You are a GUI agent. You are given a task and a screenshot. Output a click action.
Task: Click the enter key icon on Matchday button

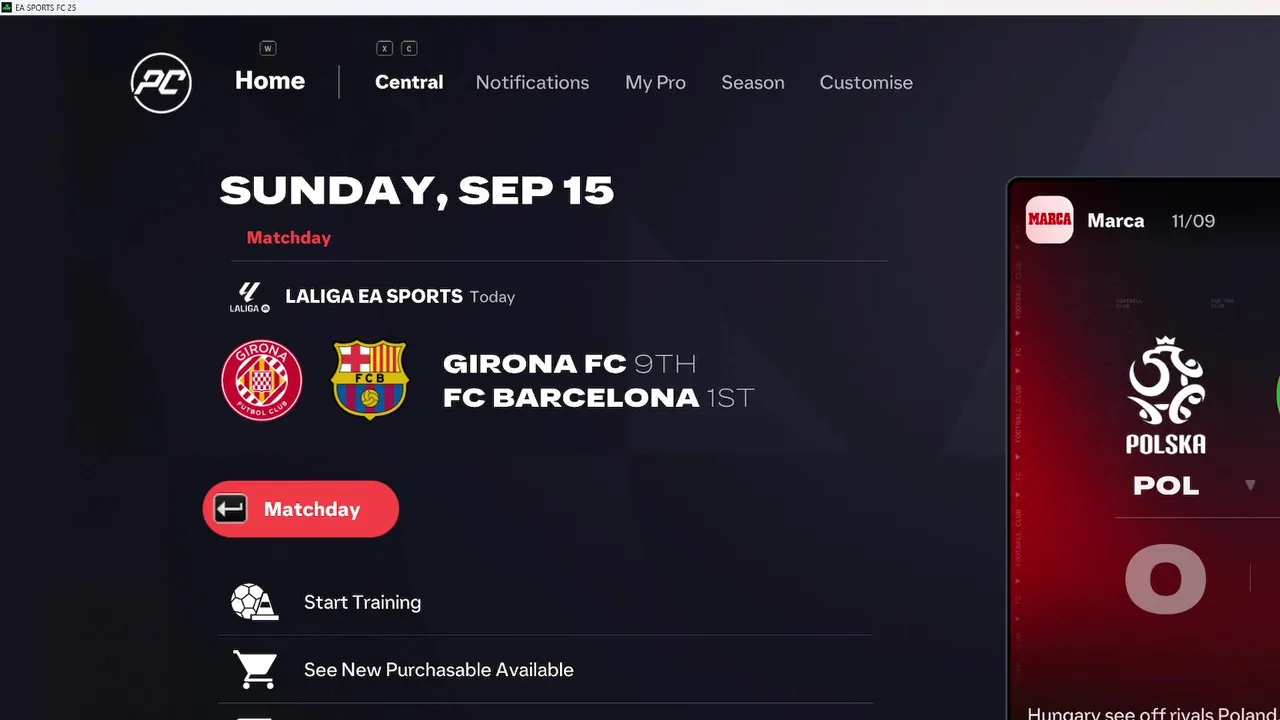pos(230,509)
